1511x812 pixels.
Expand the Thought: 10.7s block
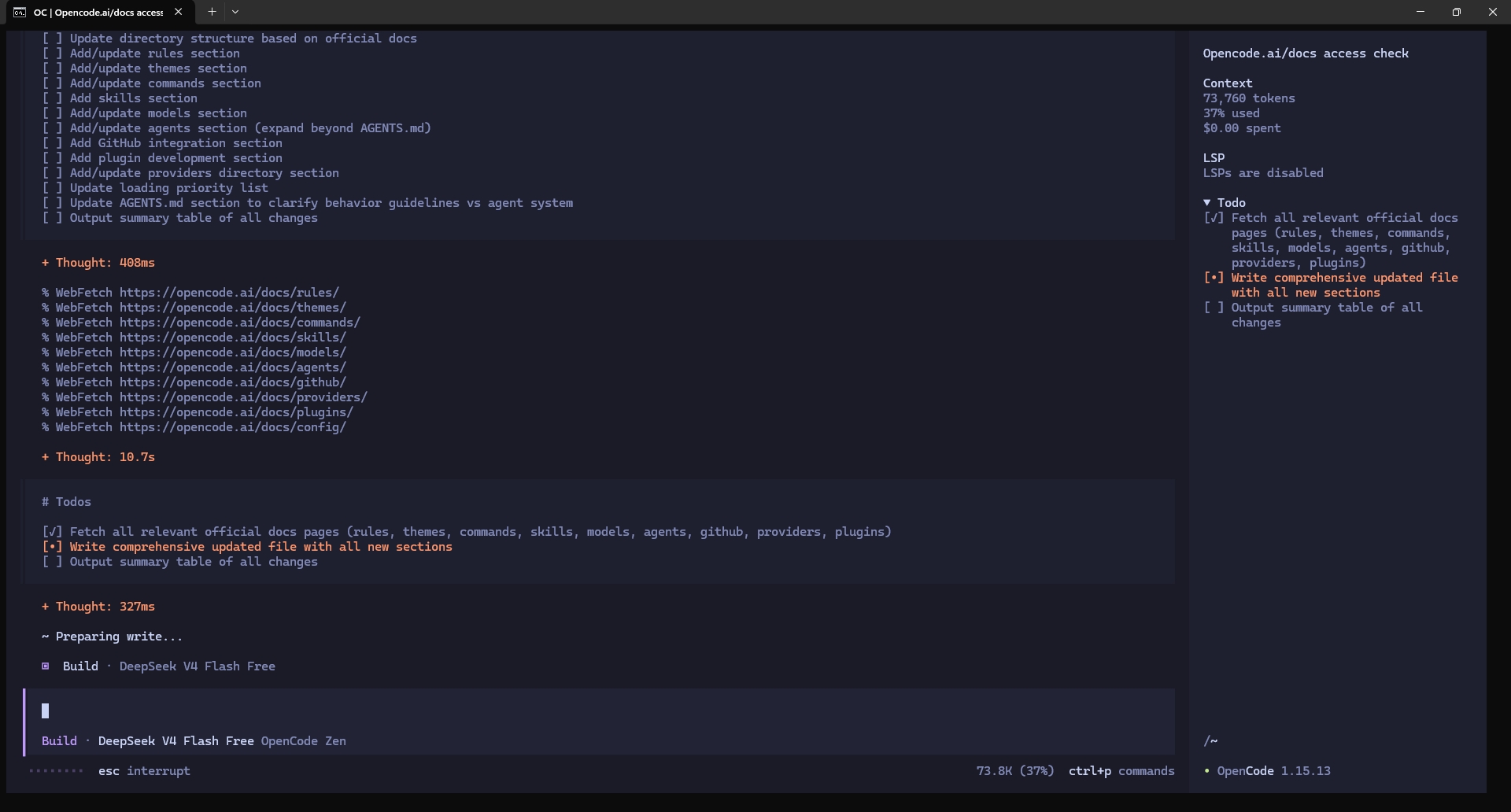tap(98, 457)
